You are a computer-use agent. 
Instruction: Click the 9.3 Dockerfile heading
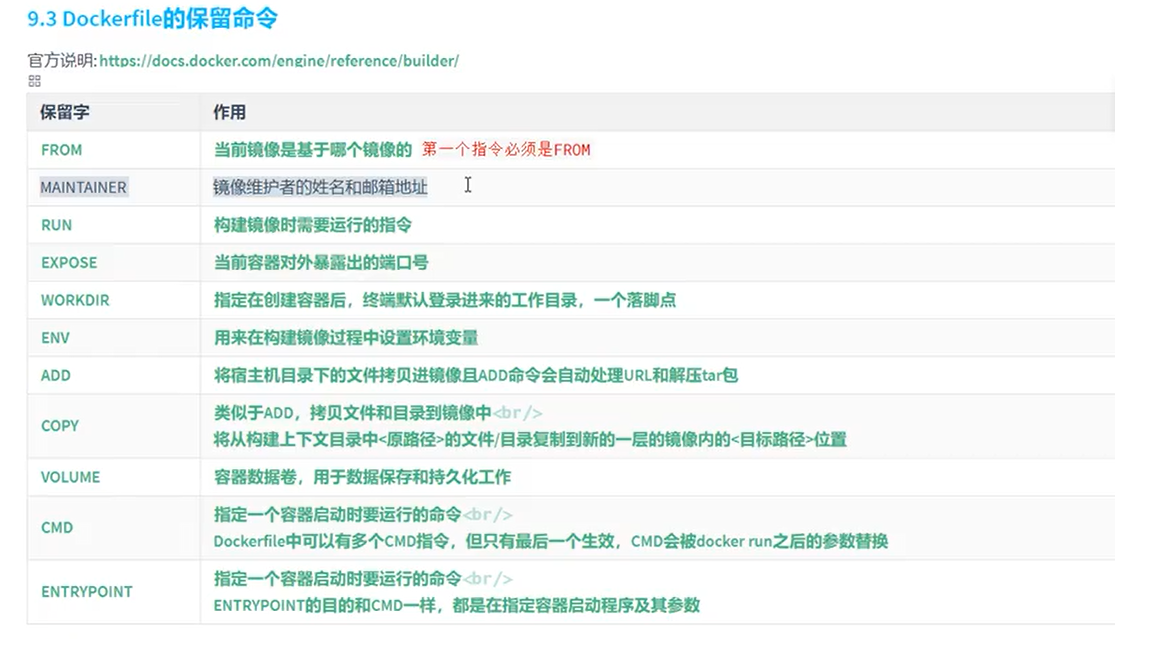[152, 18]
